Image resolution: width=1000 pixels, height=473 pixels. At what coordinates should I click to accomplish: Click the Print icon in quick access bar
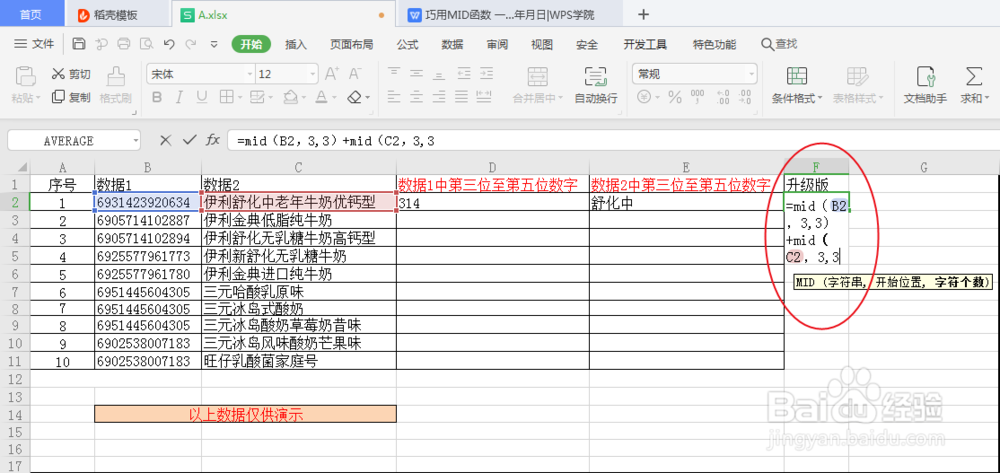coord(124,44)
